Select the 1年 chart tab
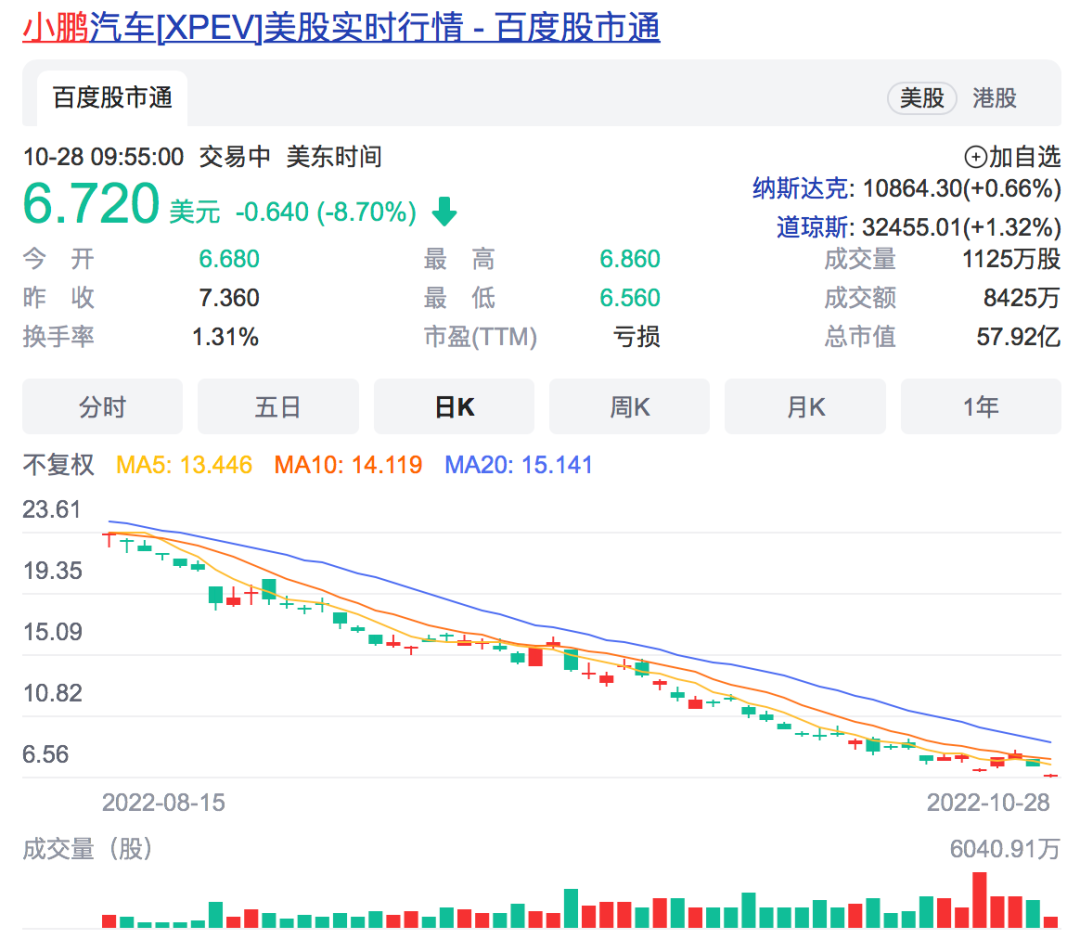This screenshot has width=1080, height=939. 981,406
